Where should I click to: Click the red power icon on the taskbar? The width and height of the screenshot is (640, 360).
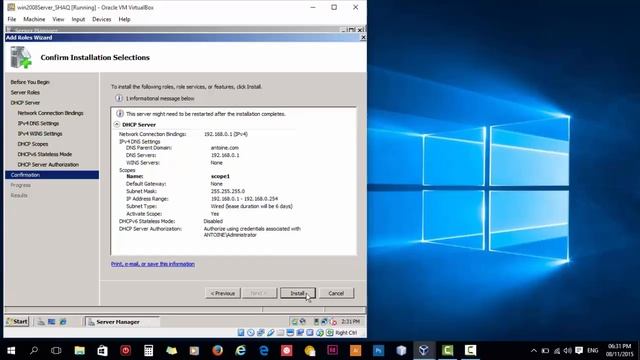click(125, 350)
